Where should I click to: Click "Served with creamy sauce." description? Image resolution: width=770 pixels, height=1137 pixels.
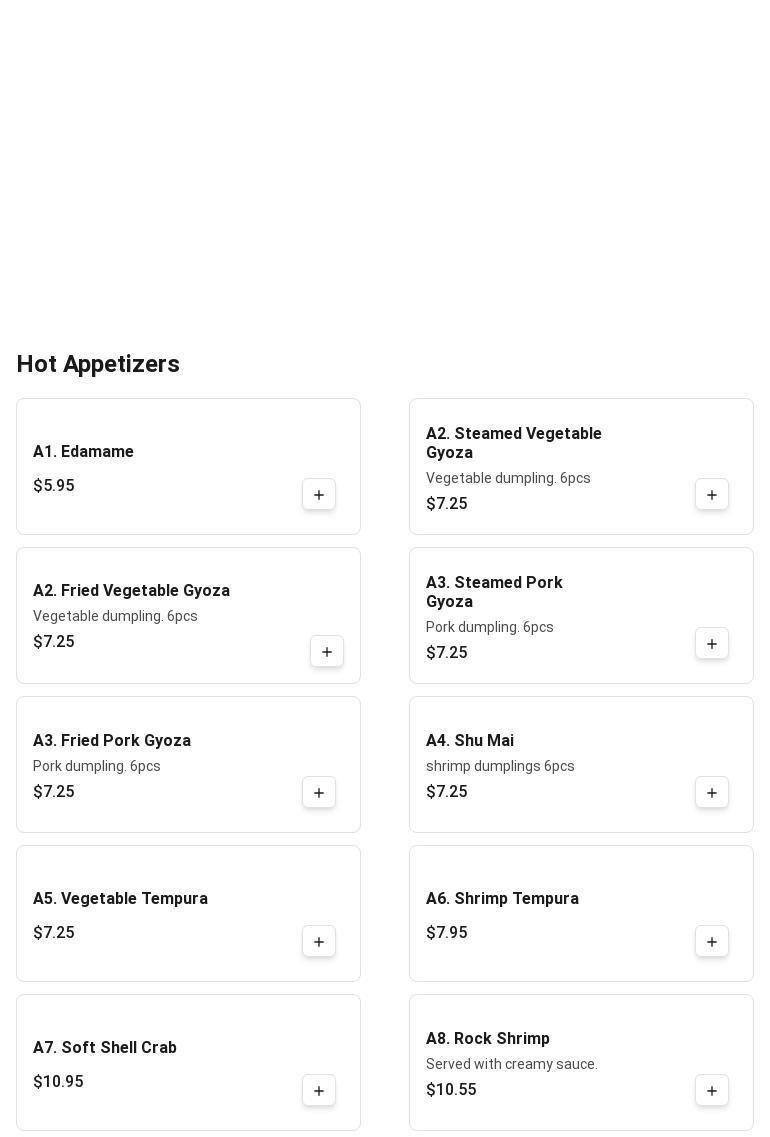pyautogui.click(x=512, y=1064)
